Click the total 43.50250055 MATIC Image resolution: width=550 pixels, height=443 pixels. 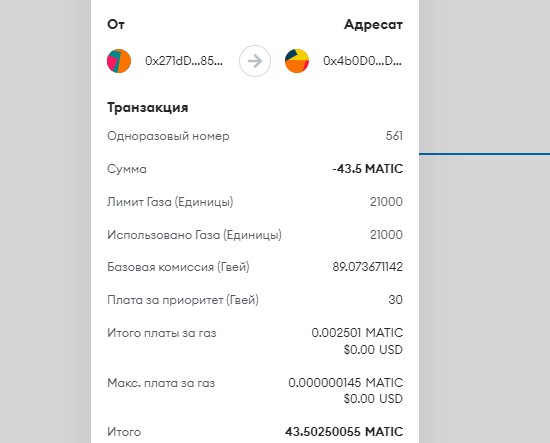coord(344,432)
